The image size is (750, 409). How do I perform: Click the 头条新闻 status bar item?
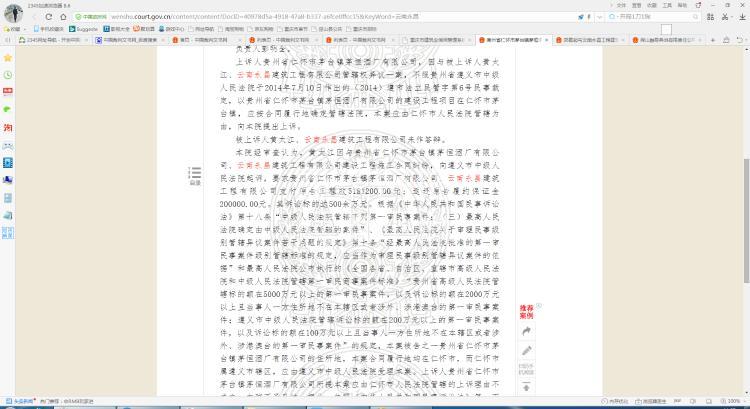pyautogui.click(x=20, y=401)
